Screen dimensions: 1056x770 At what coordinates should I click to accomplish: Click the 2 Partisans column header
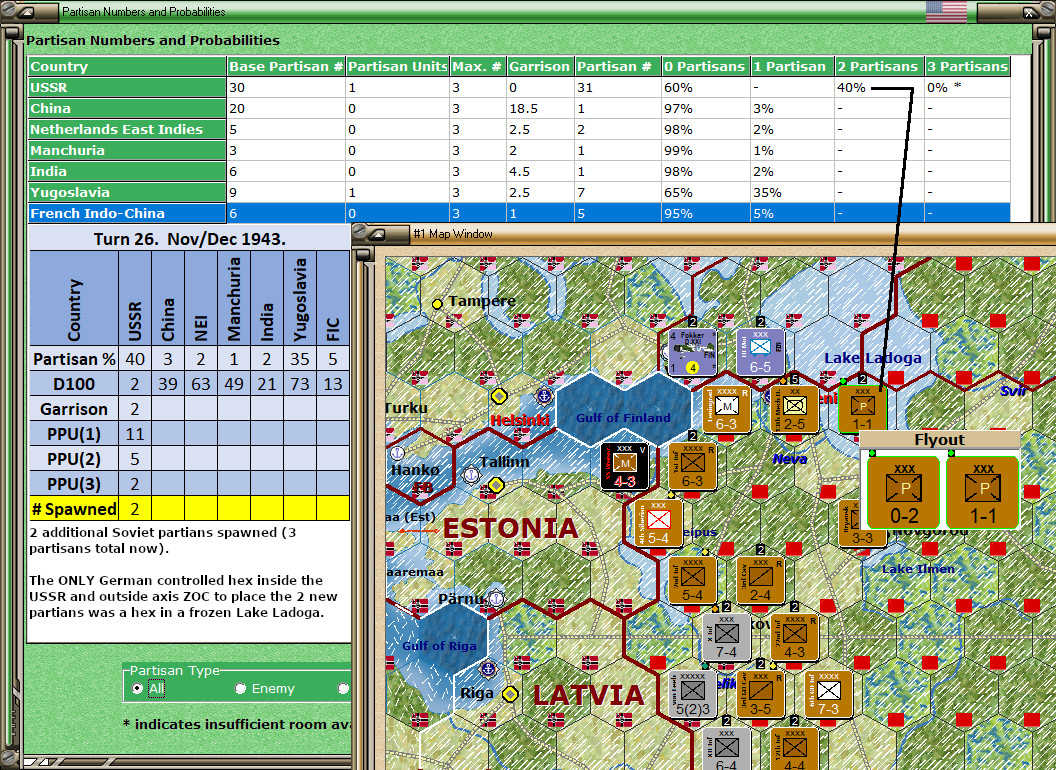[x=879, y=66]
